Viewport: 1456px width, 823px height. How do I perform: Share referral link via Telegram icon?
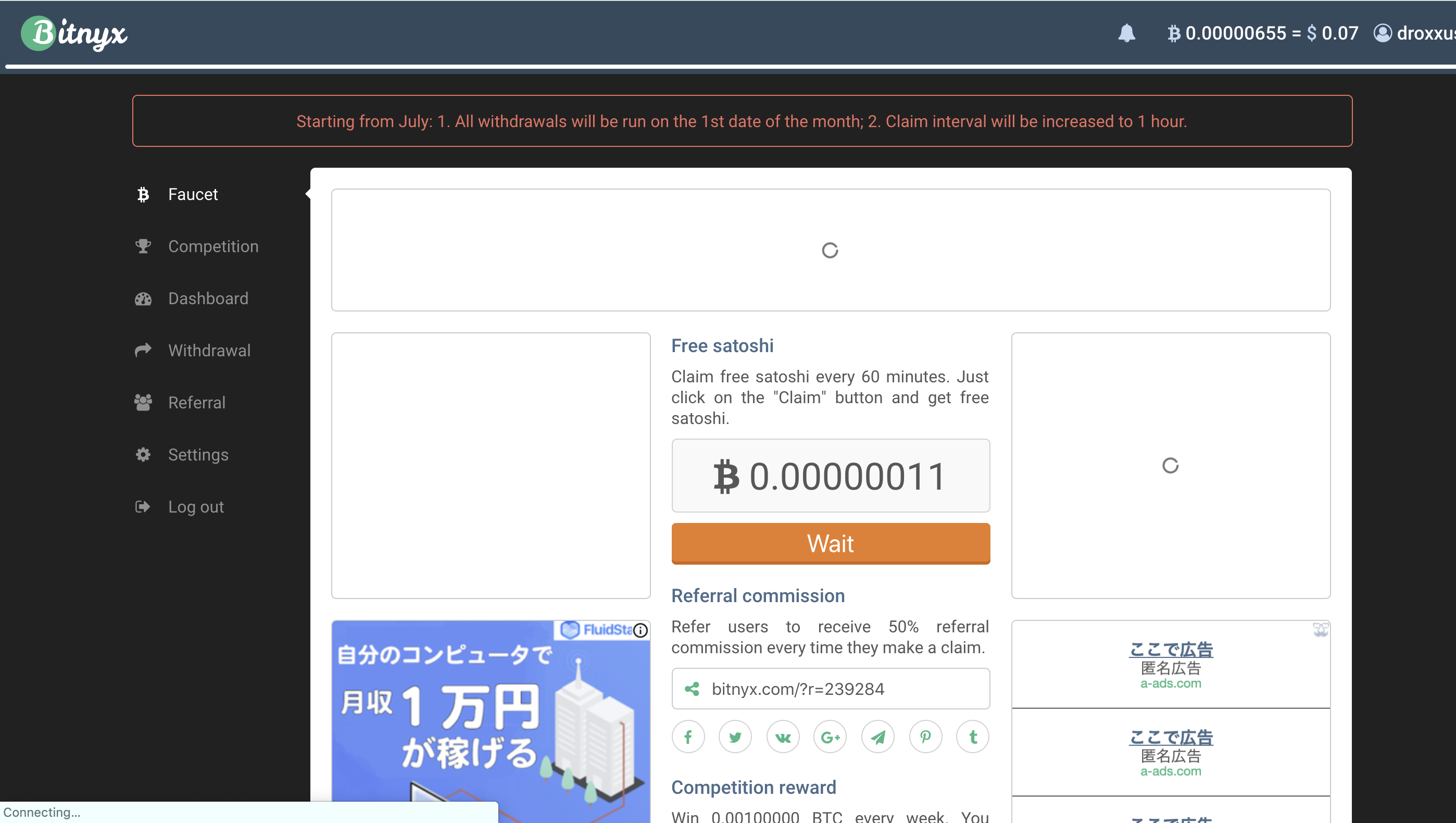(x=878, y=737)
